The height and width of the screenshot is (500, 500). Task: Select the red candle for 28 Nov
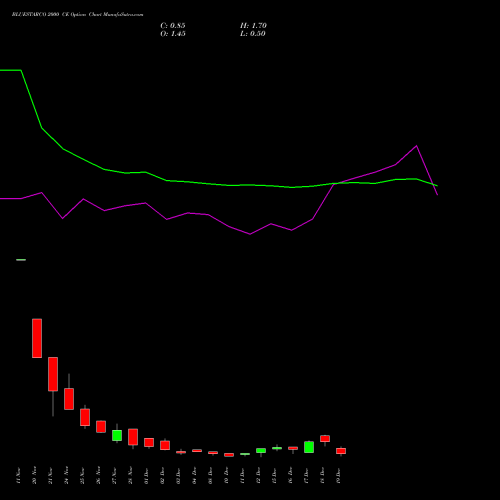(133, 437)
